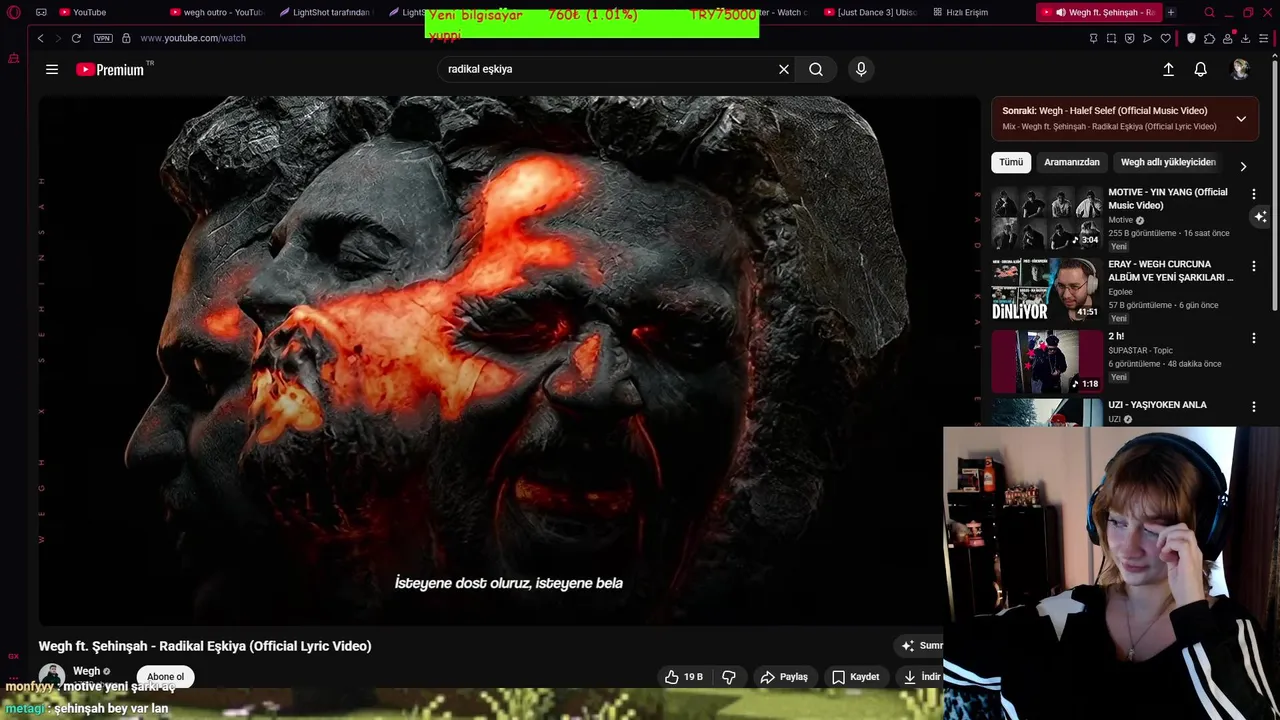Screen dimensions: 1280x720
Task: Click the video player to pause
Action: [509, 360]
